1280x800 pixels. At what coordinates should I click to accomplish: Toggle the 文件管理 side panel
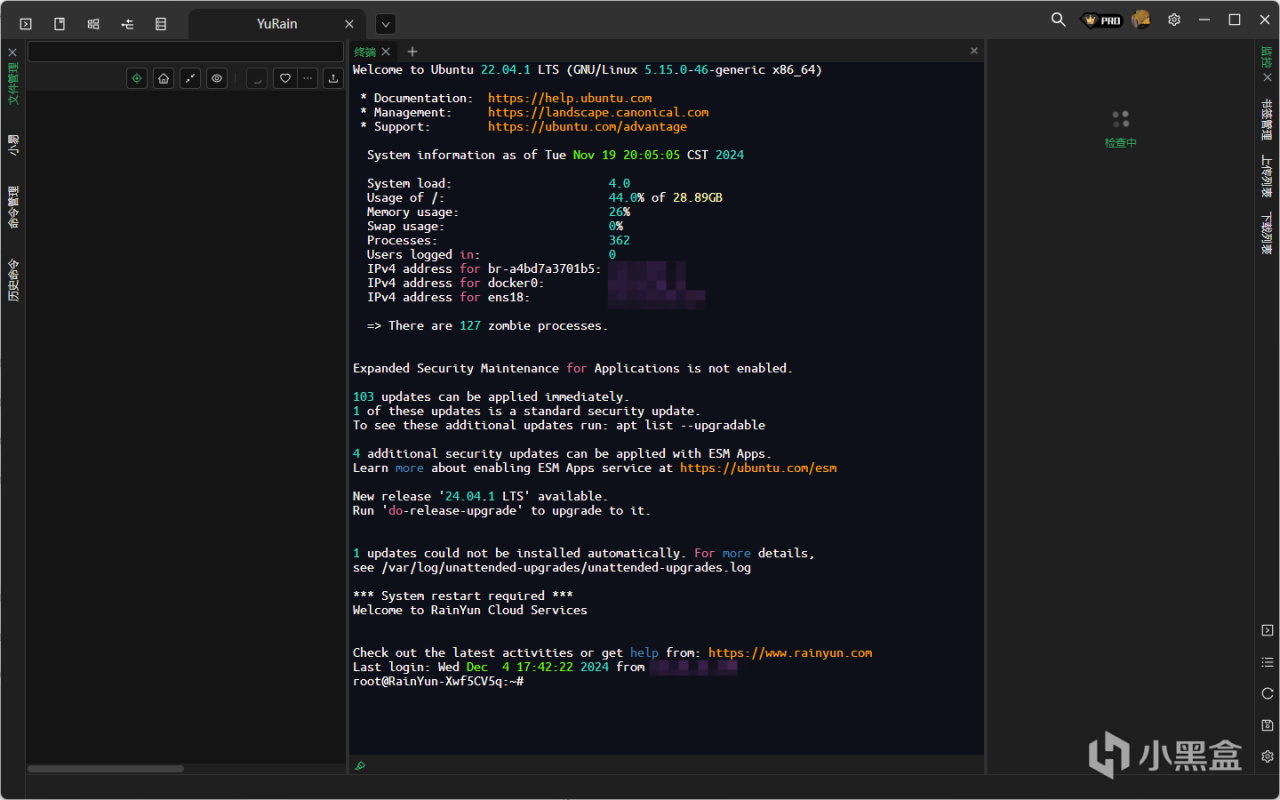[x=13, y=83]
